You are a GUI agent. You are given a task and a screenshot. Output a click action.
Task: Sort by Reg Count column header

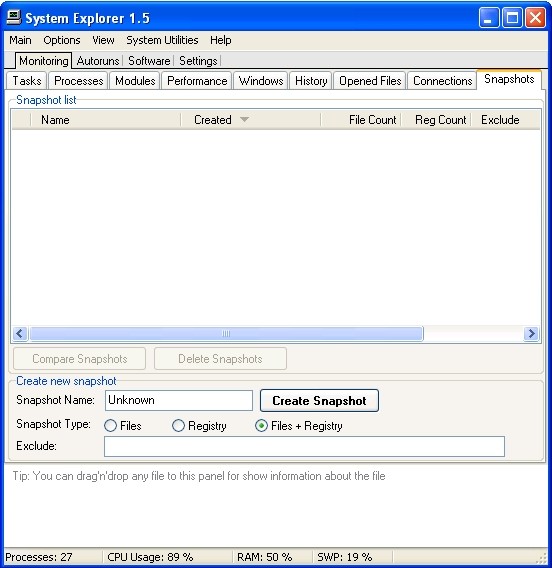click(436, 120)
